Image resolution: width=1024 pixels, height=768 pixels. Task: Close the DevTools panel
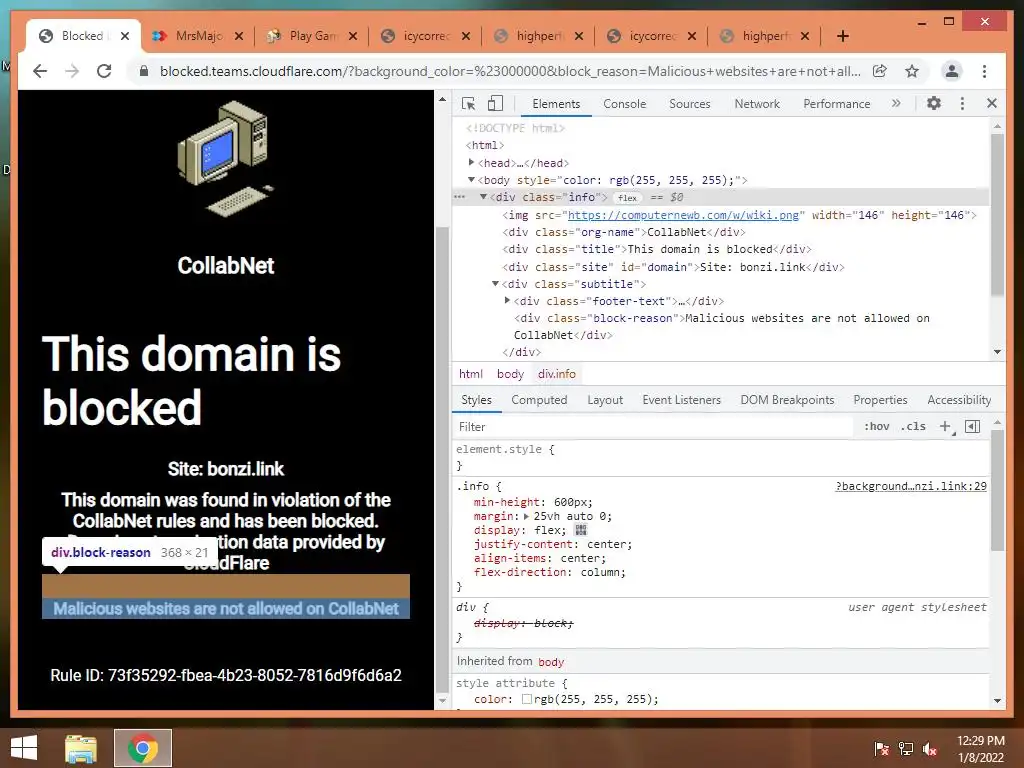(991, 103)
